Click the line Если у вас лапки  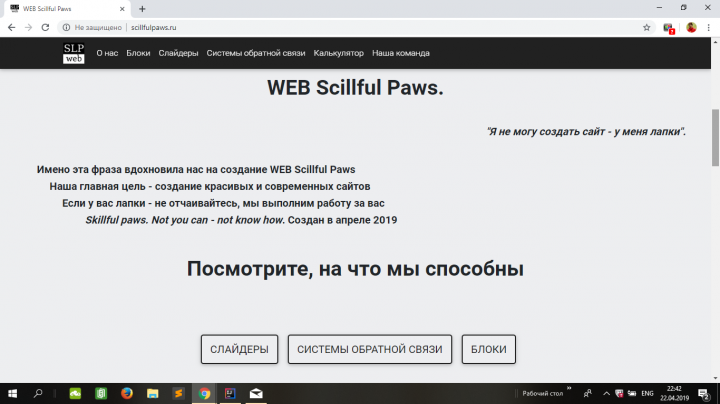point(223,203)
